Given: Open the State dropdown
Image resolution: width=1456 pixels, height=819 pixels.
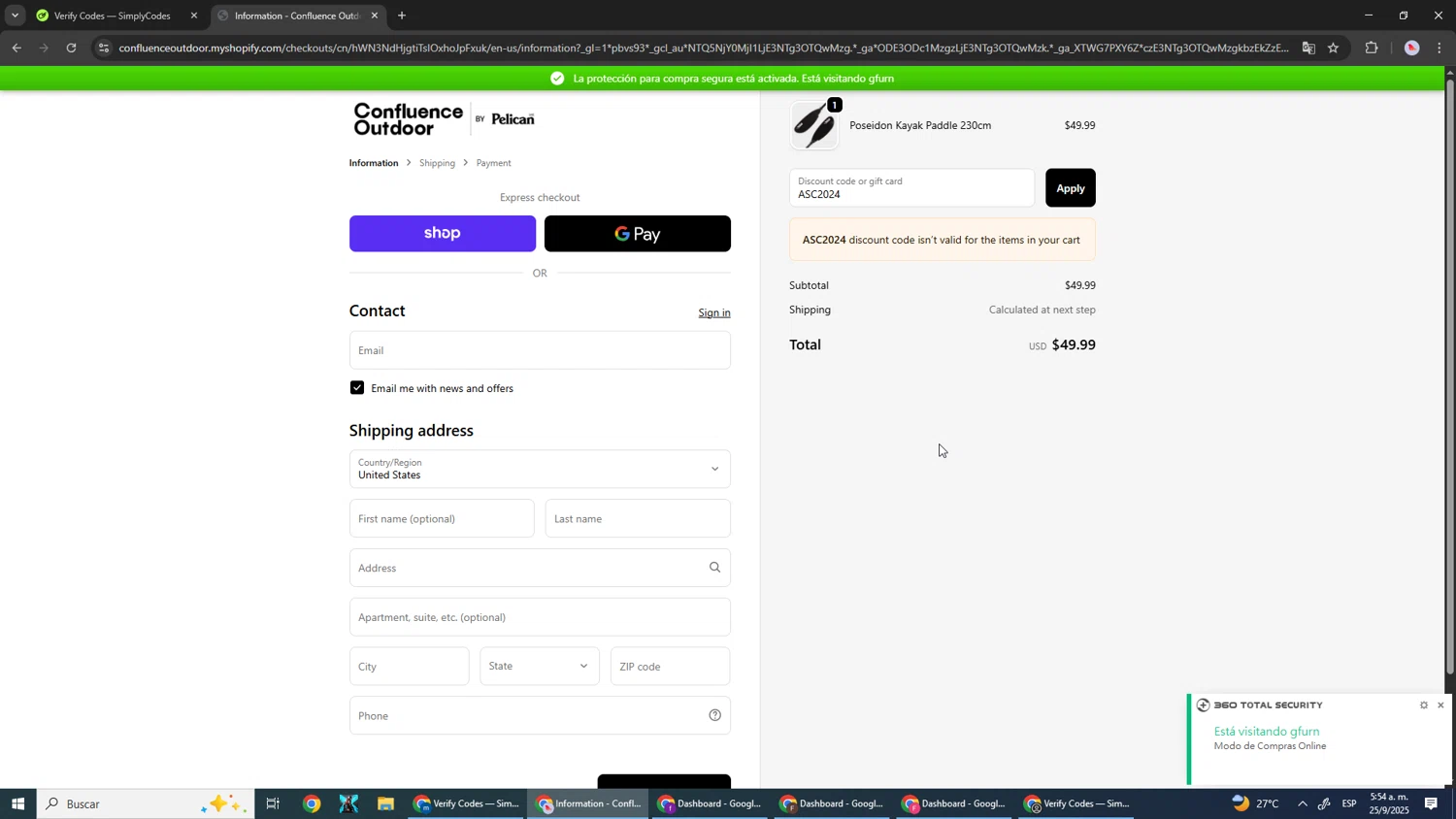Looking at the screenshot, I should click(540, 668).
